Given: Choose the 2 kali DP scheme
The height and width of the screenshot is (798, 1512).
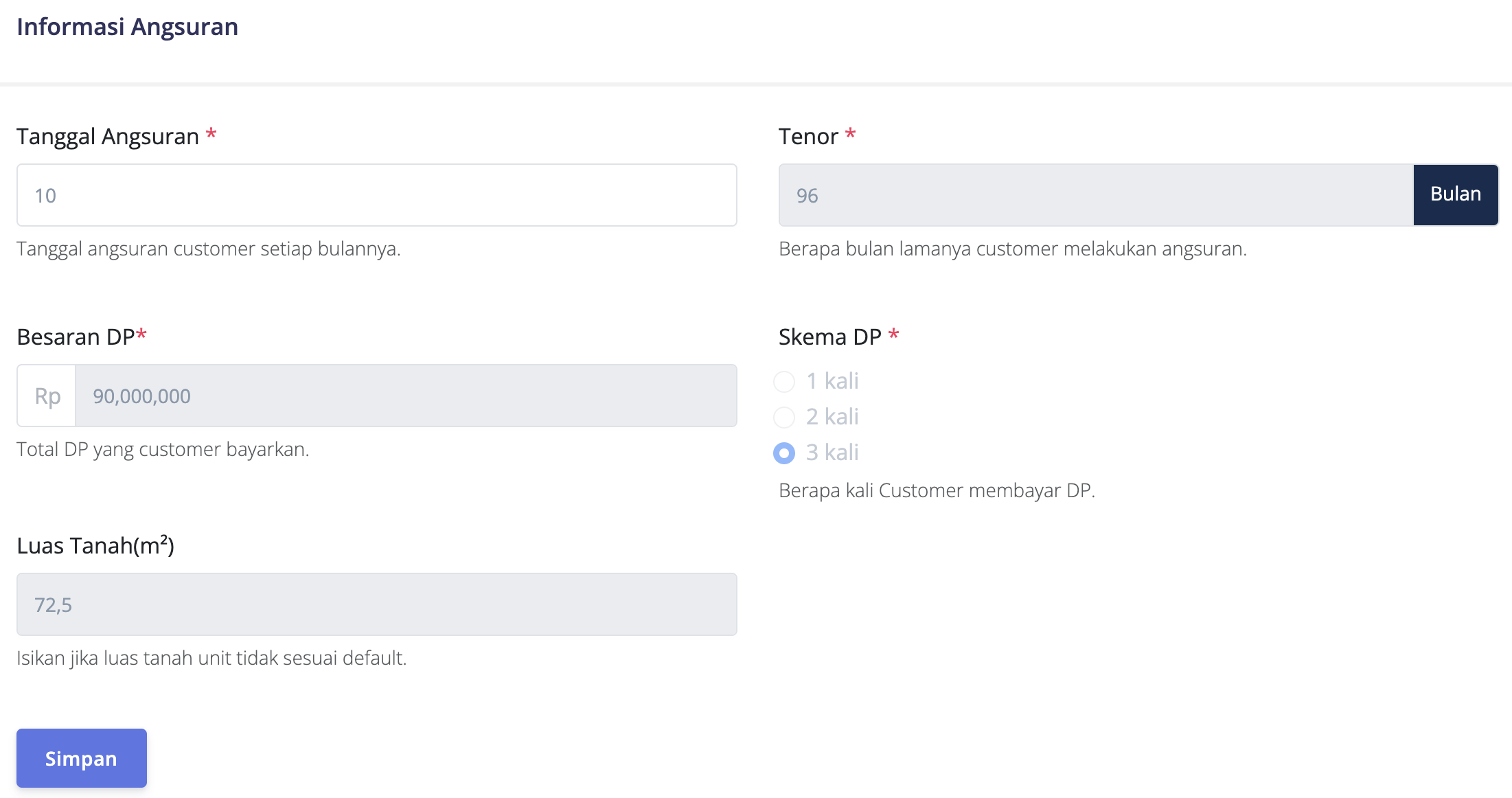Looking at the screenshot, I should pos(784,418).
